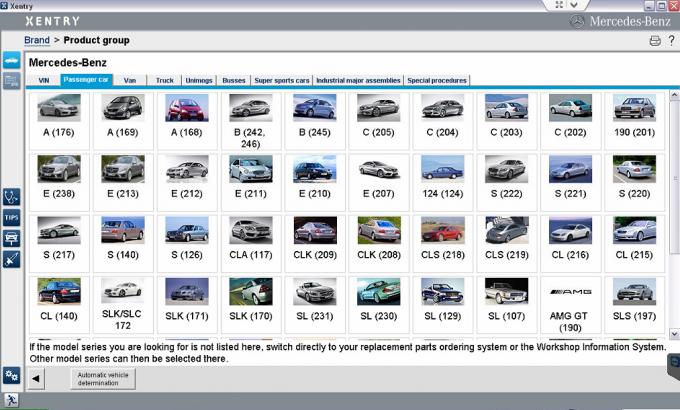Pick the SL (107) model series

coord(507,305)
